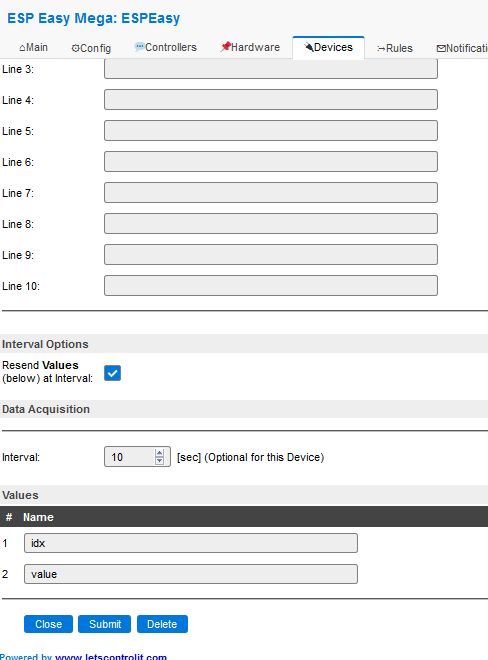This screenshot has width=488, height=660.
Task: Uncheck Resend Values at Interval checkbox
Action: click(112, 373)
